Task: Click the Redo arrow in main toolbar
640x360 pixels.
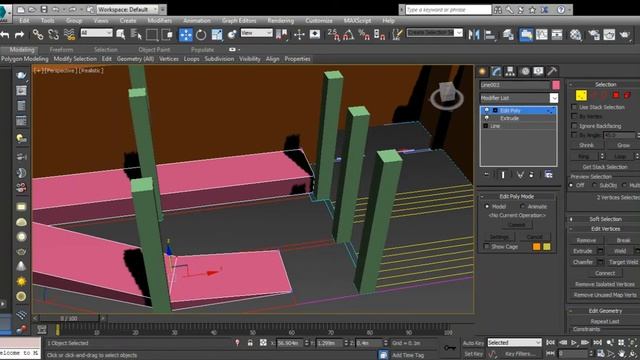Action: pyautogui.click(x=19, y=35)
